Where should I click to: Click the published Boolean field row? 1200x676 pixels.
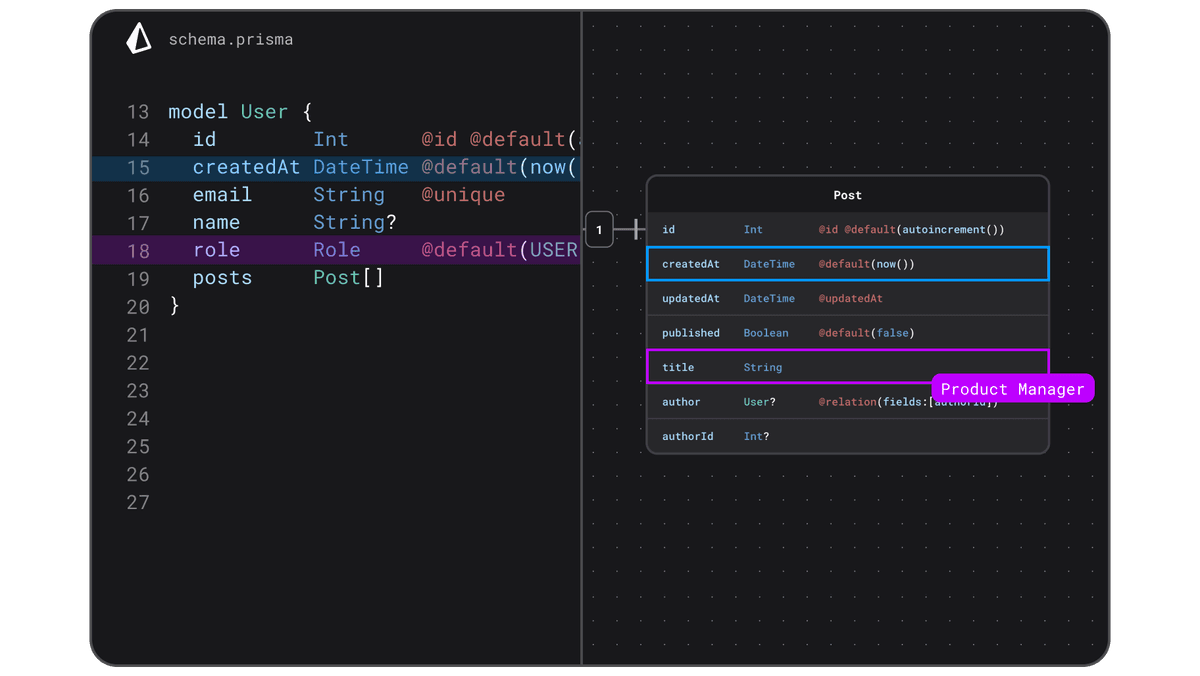[847, 333]
